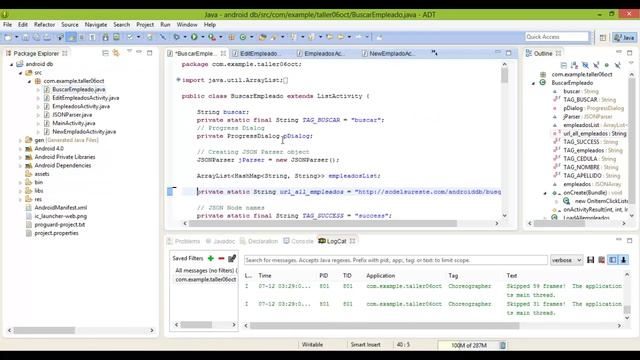The height and width of the screenshot is (360, 640).
Task: Toggle Hide Static Members in Outline
Action: point(596,65)
